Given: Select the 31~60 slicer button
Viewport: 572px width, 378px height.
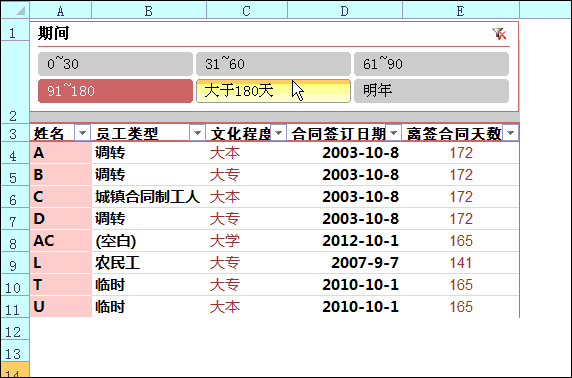Looking at the screenshot, I should 273,64.
